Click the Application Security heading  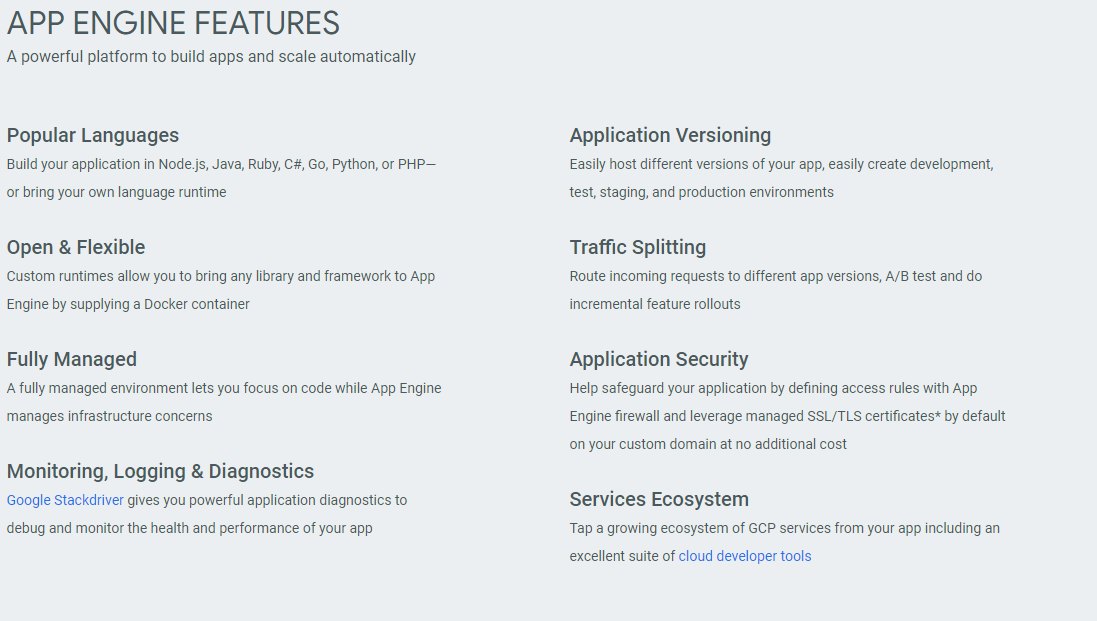point(659,359)
